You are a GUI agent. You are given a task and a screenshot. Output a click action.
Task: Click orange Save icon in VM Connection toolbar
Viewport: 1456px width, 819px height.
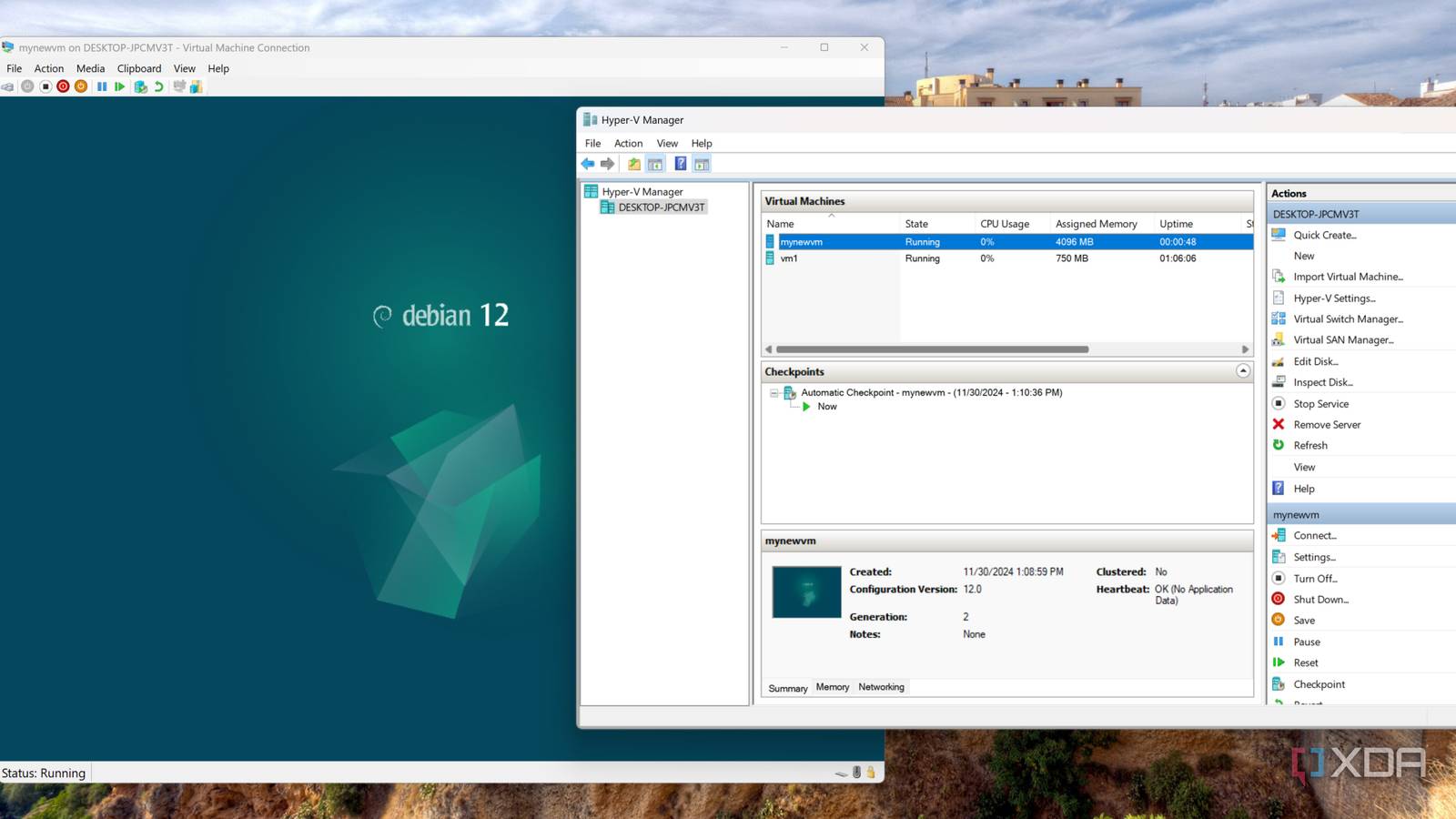click(x=81, y=86)
